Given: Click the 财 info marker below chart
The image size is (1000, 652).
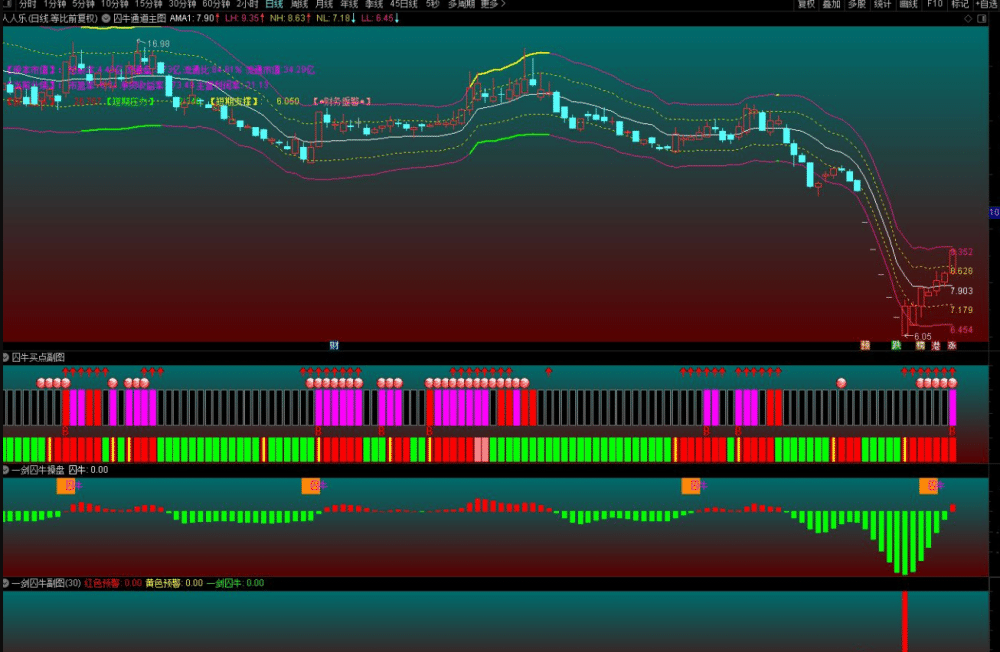Looking at the screenshot, I should coord(334,345).
